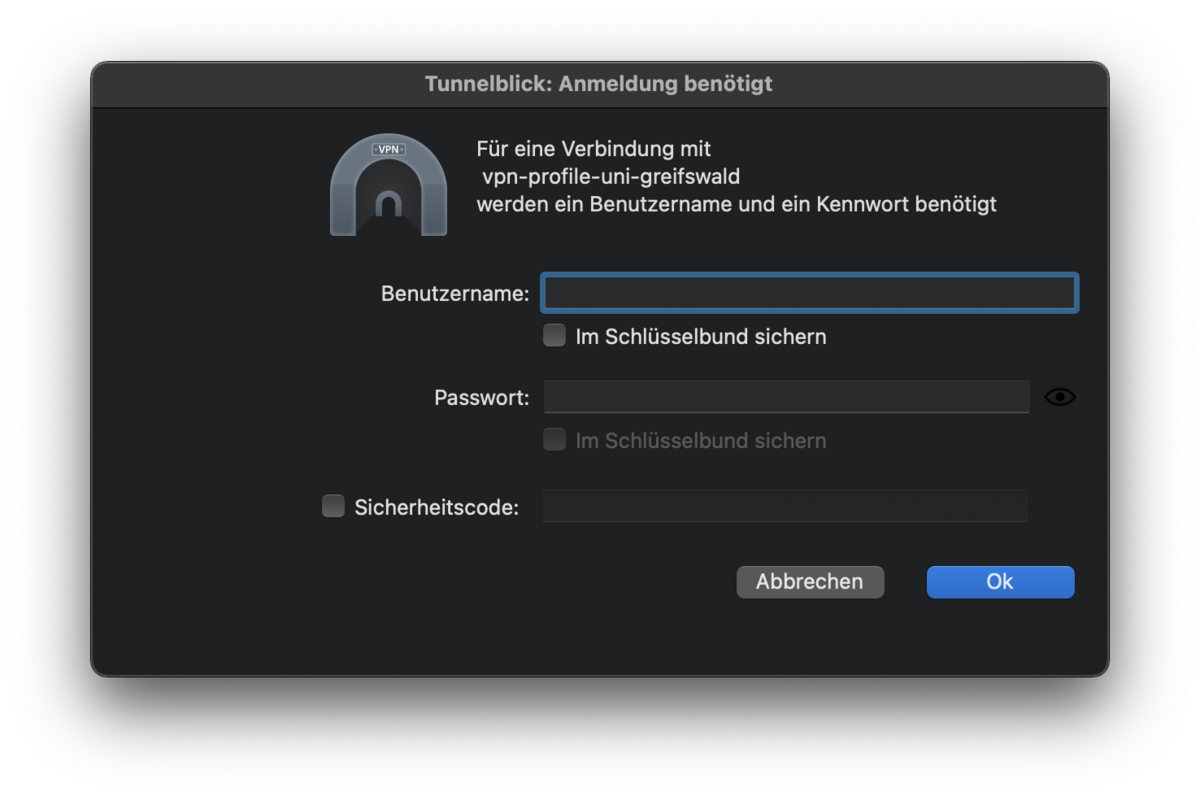Click the "Kennwort benötigt" message line

click(x=736, y=205)
